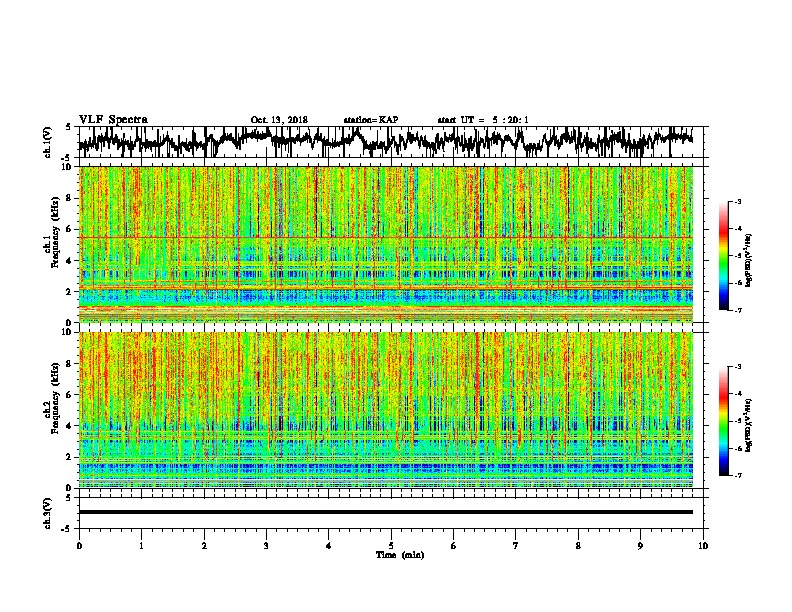Click the time axis tick label "1"

[141, 546]
